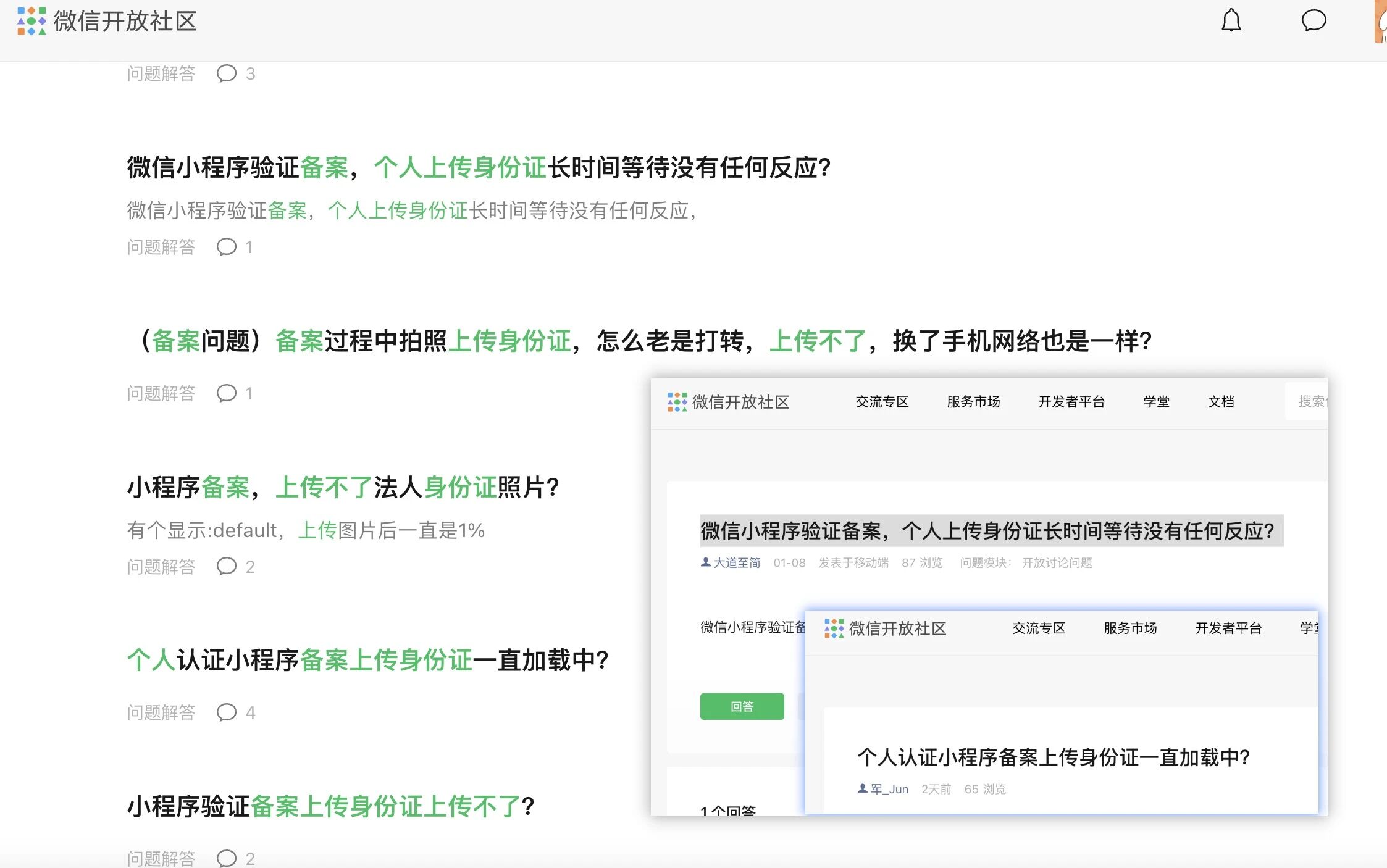
Task: Click author icon beside 军_Jun
Action: 862,789
